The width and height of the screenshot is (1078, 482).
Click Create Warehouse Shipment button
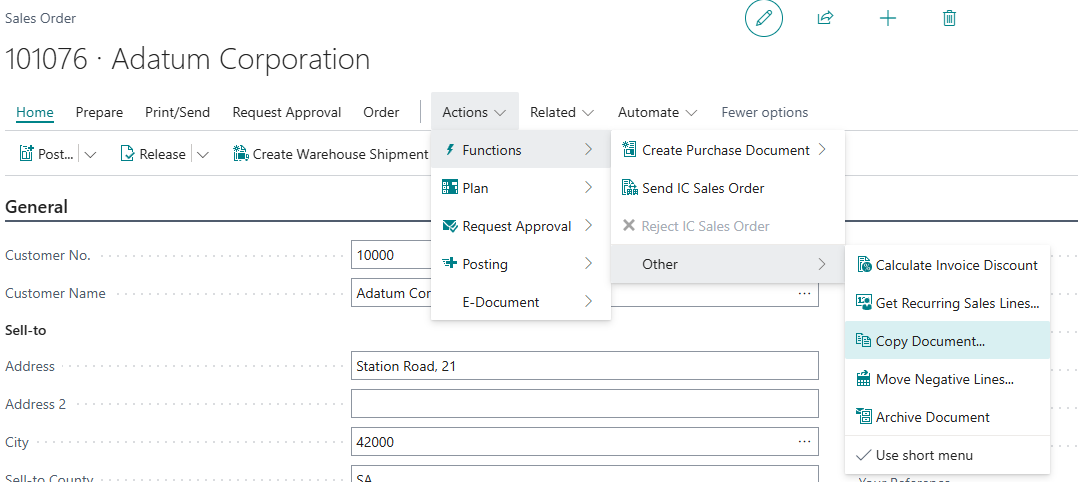(x=331, y=155)
